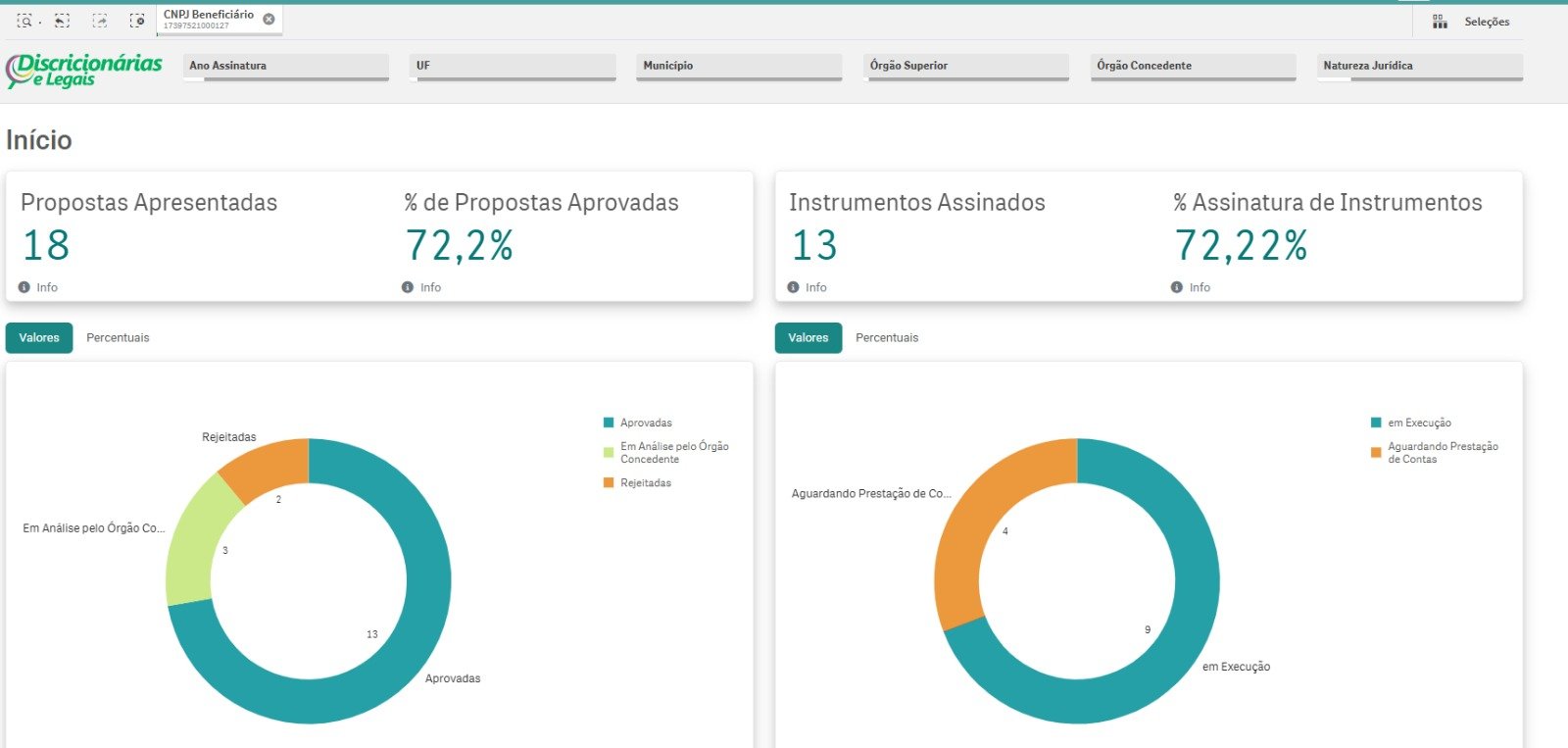Viewport: 1568px width, 748px height.
Task: Switch the left chart to Percentuais
Action: tap(118, 337)
